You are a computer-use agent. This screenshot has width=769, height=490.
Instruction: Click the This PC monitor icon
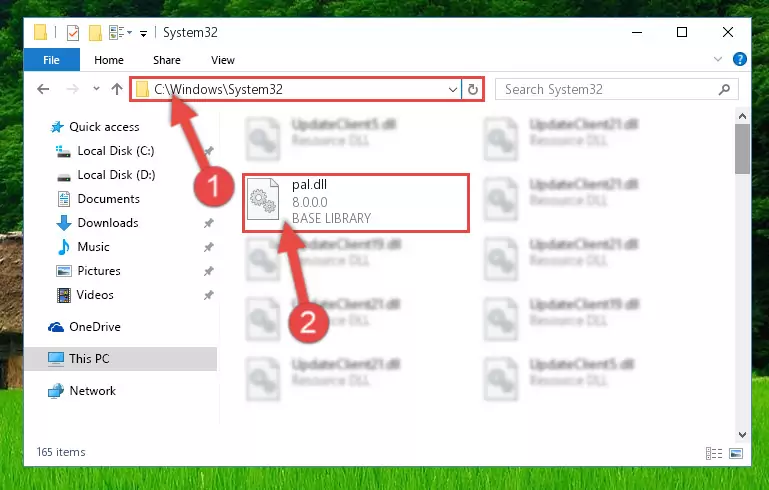click(56, 359)
